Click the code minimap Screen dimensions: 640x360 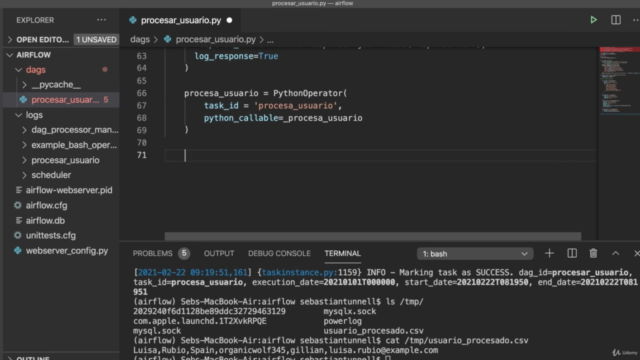click(x=619, y=82)
